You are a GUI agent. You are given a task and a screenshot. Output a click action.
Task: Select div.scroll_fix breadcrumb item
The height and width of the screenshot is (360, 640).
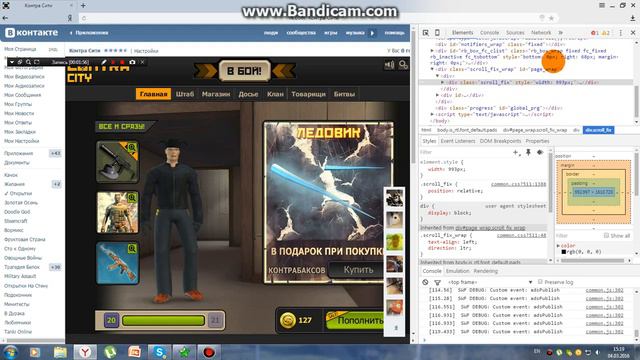tap(598, 130)
